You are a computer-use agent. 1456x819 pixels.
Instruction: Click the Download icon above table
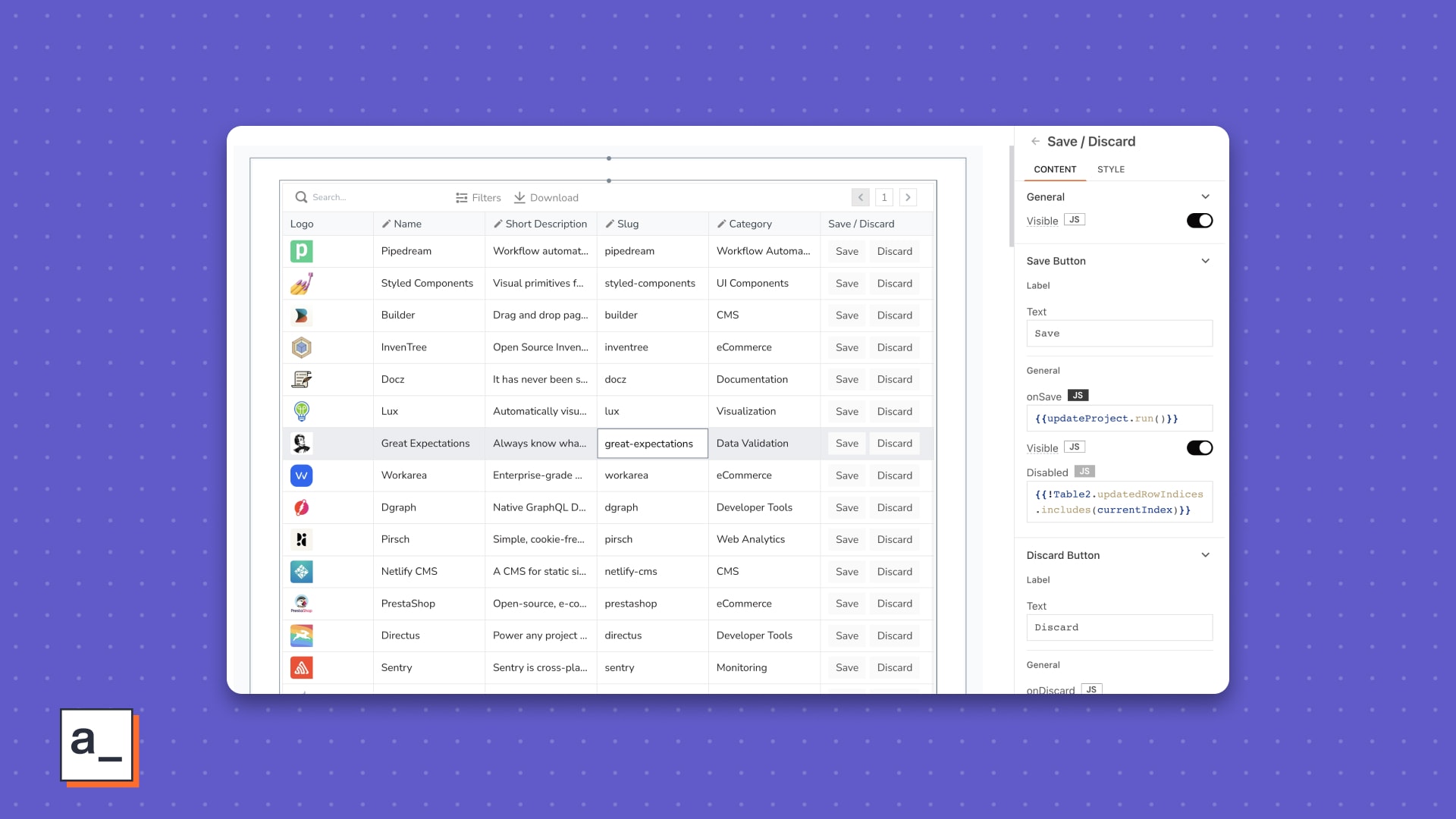[519, 198]
